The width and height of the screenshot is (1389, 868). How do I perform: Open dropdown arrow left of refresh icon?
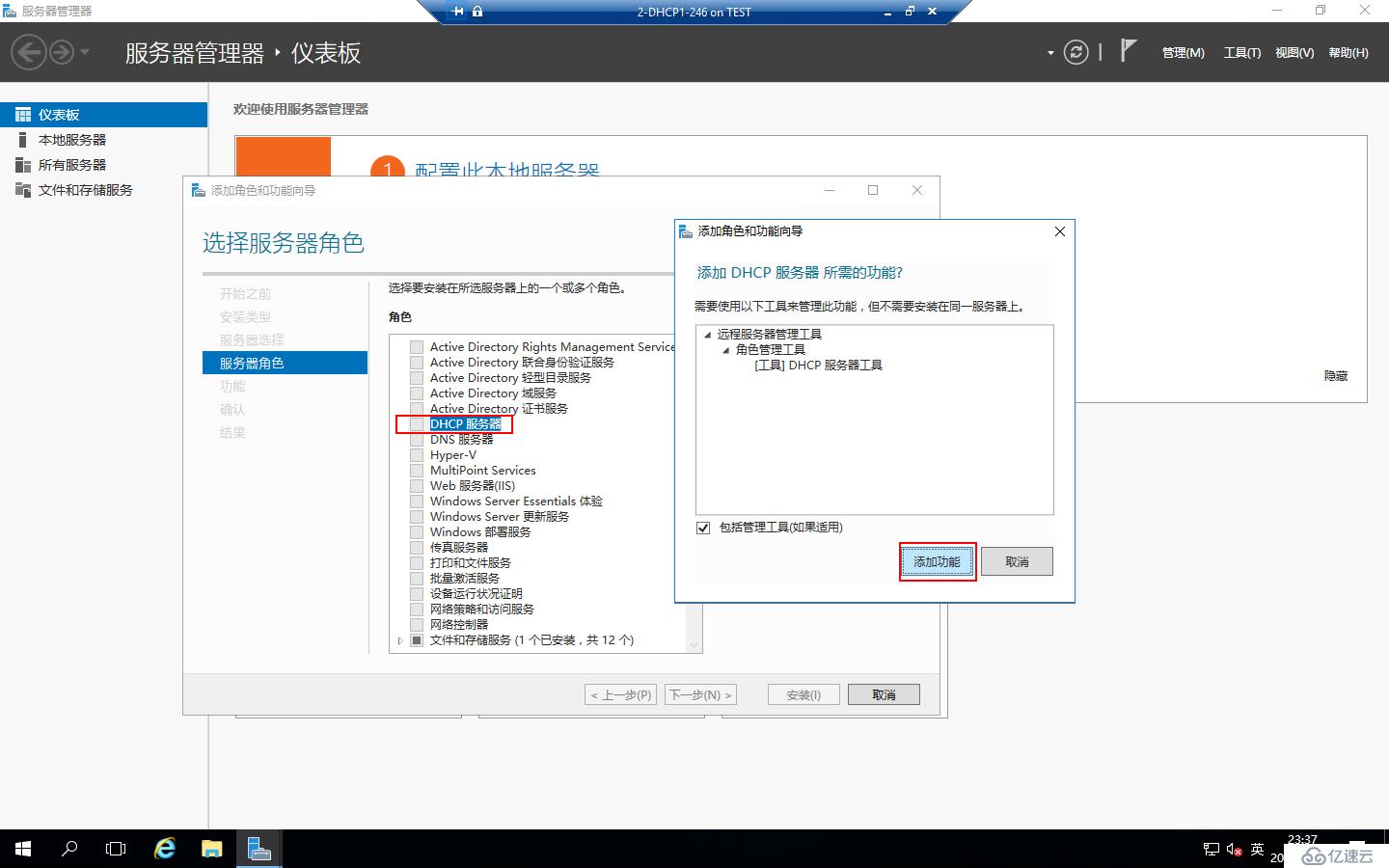coord(1050,53)
